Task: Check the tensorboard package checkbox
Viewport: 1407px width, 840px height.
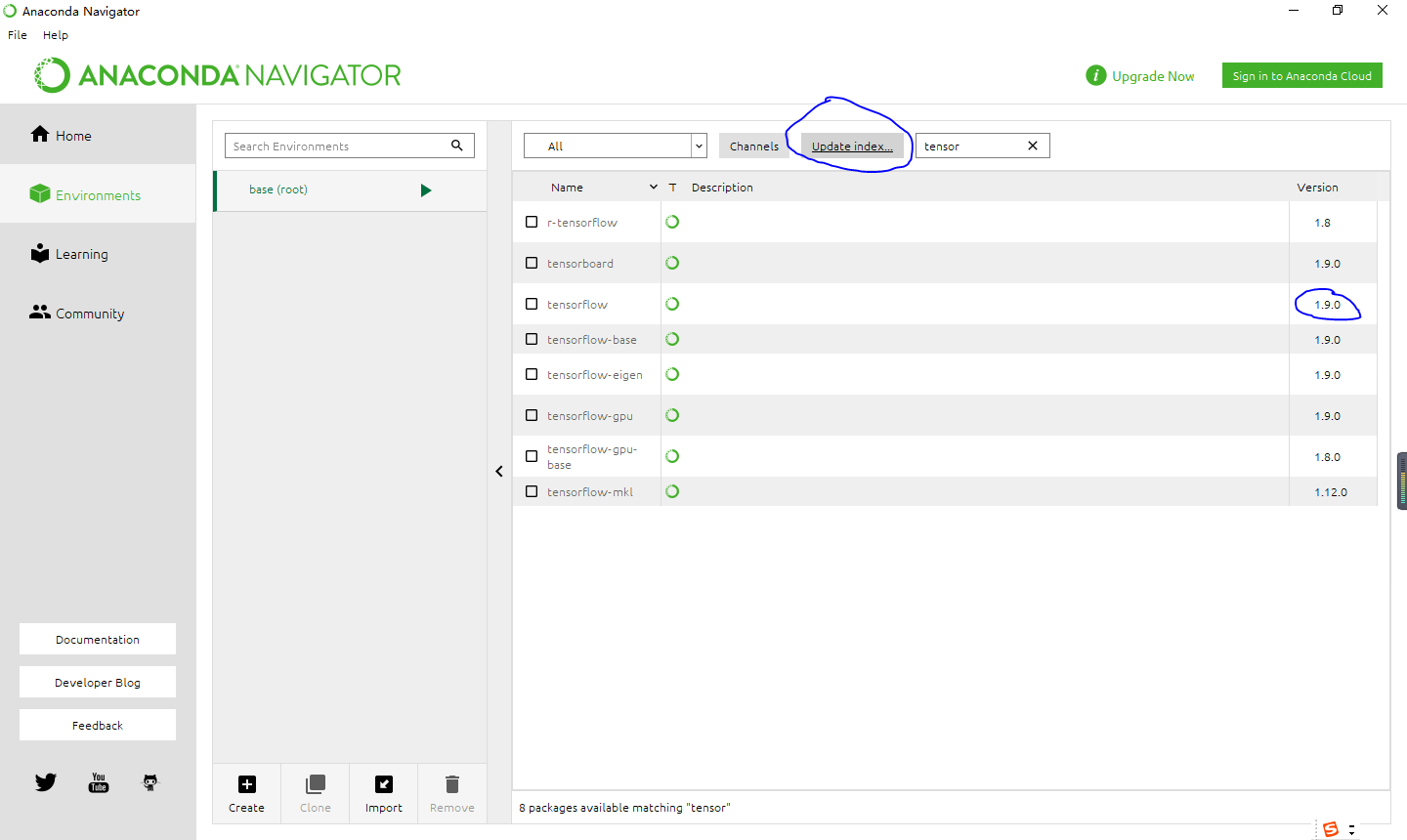Action: coord(532,263)
